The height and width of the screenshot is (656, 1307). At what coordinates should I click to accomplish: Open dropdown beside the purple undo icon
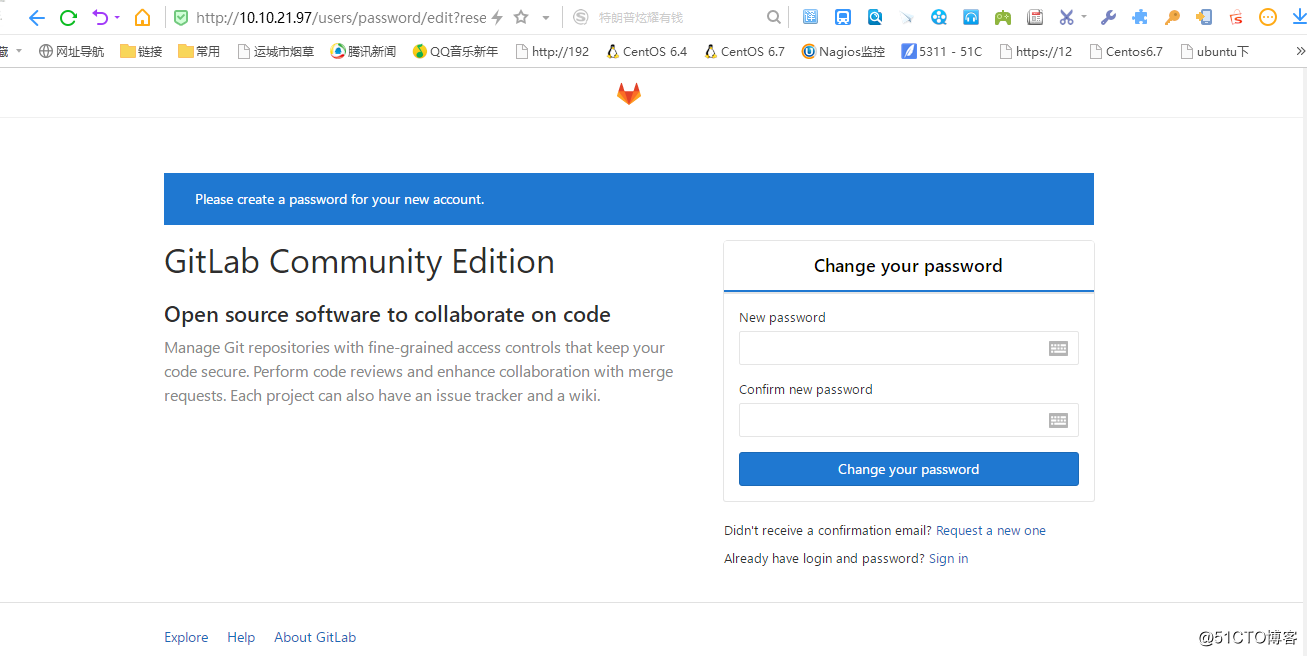117,17
